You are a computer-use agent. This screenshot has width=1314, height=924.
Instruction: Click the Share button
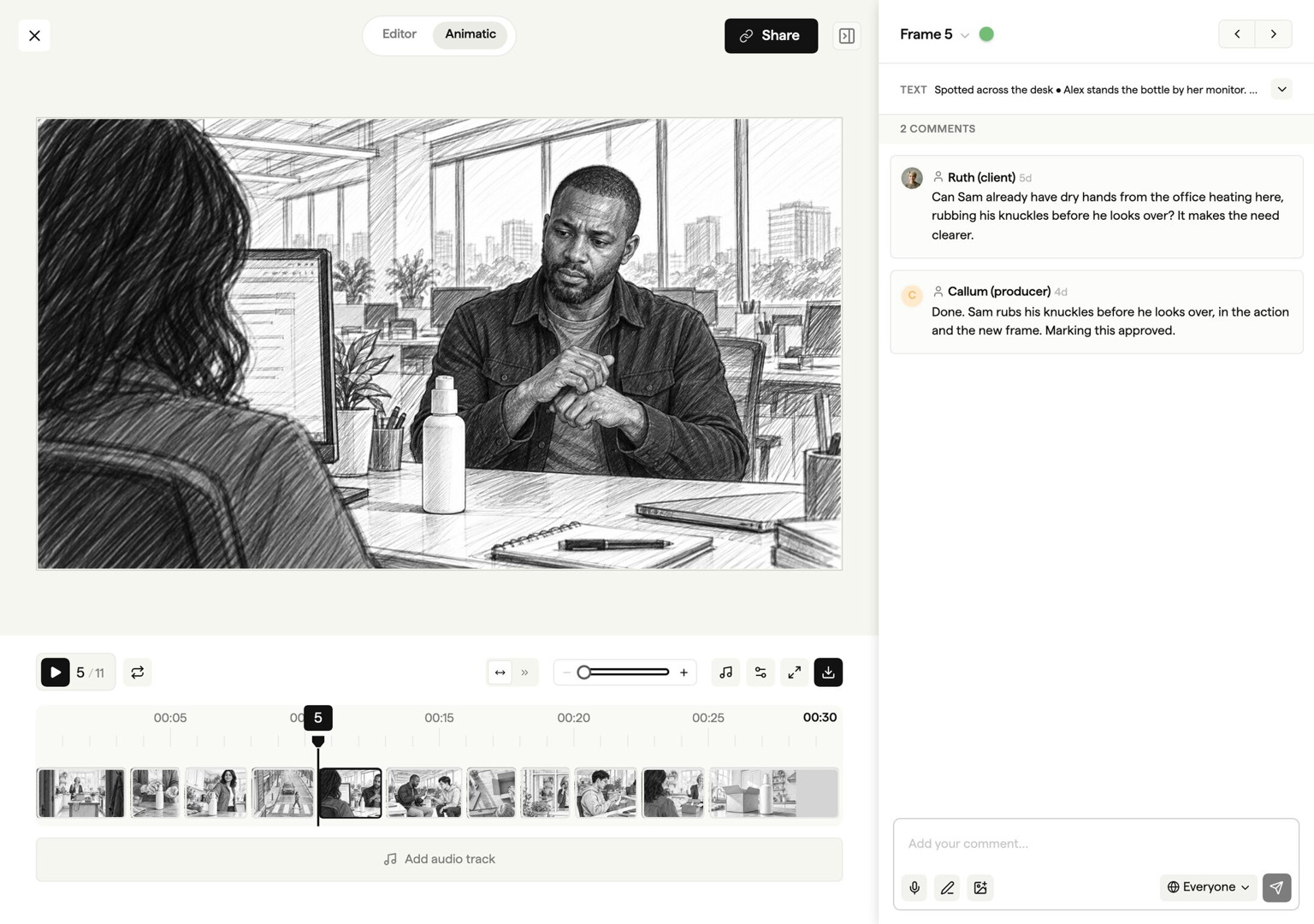771,36
